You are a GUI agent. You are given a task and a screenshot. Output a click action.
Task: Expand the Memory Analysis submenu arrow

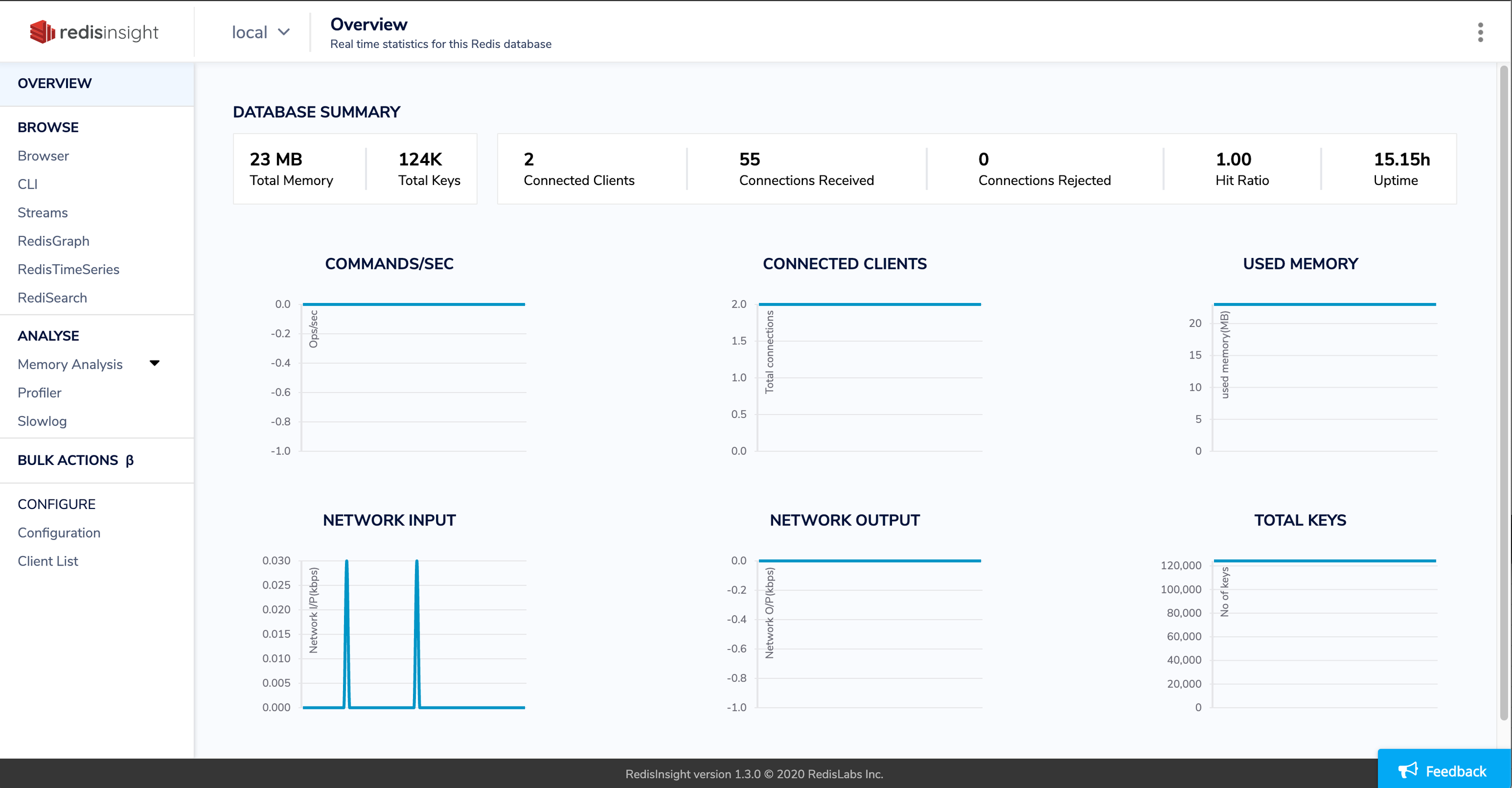(154, 363)
